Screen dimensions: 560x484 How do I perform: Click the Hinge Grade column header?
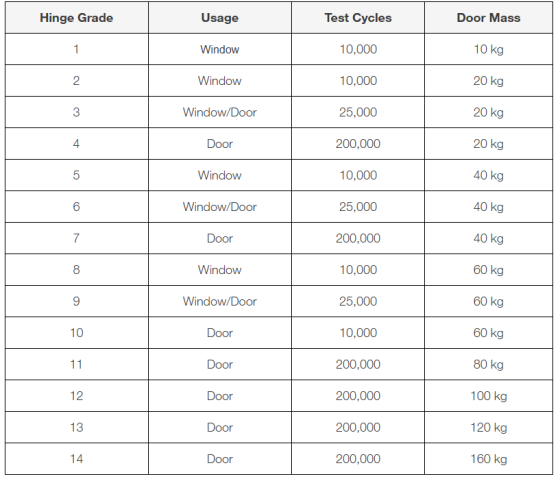click(x=76, y=18)
